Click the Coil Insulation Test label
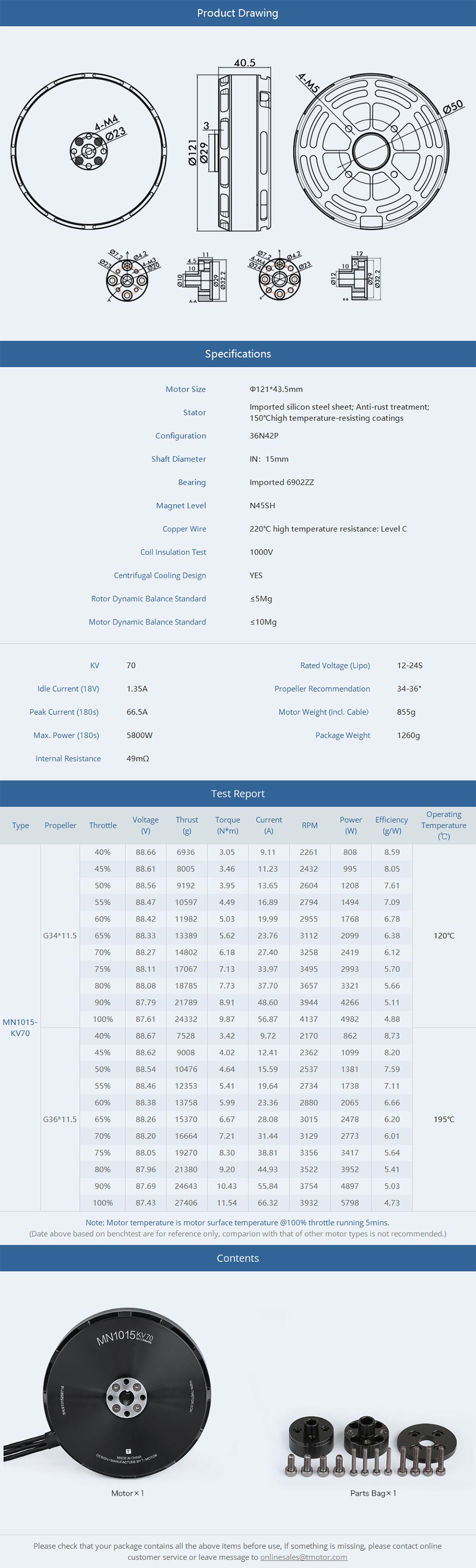 173,552
